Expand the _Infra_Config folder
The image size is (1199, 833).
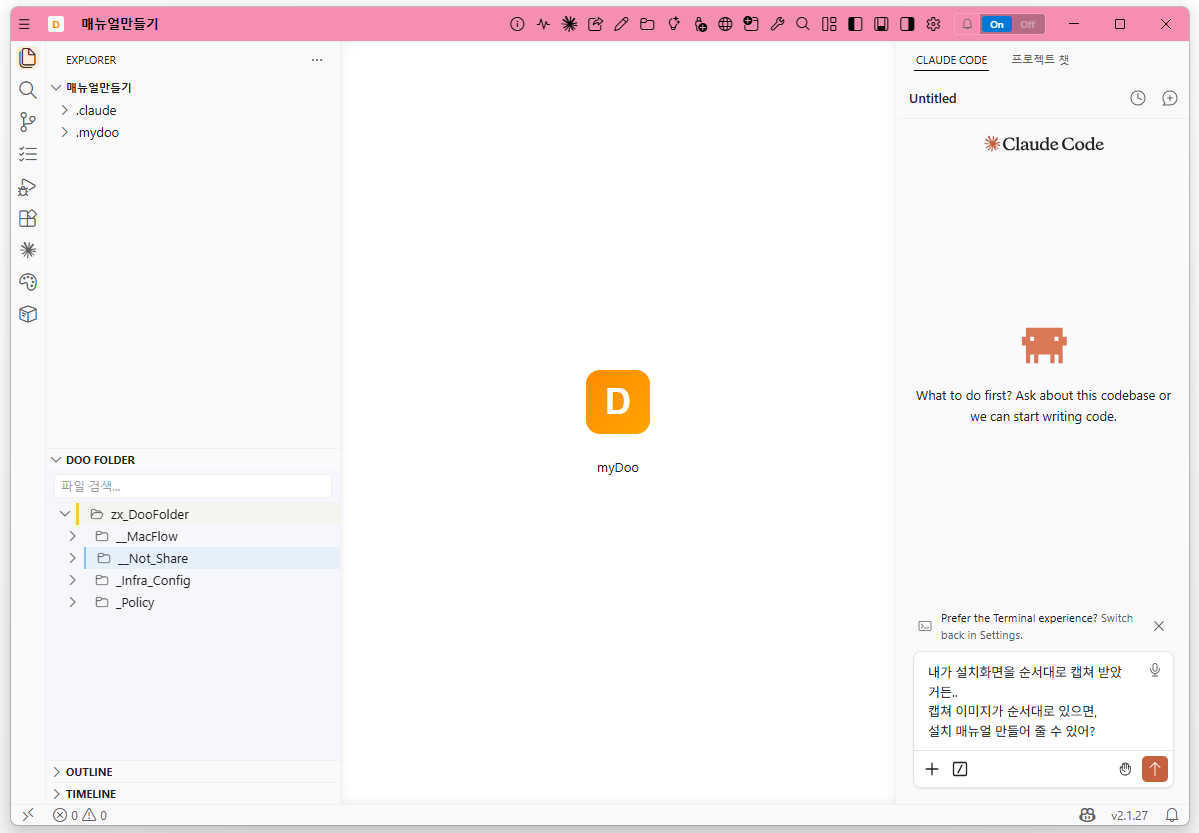pyautogui.click(x=73, y=581)
